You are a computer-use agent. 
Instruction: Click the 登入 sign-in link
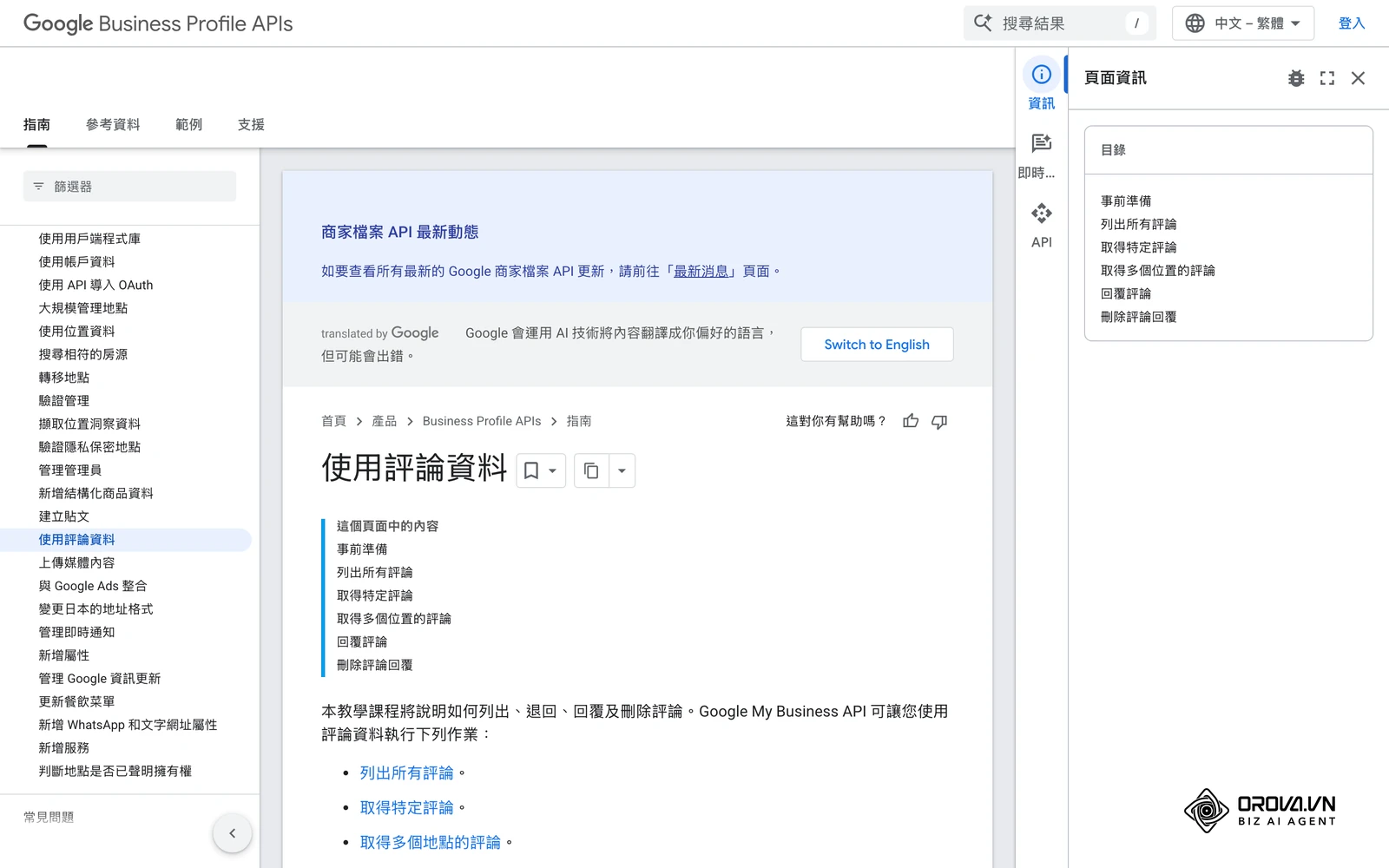point(1352,23)
